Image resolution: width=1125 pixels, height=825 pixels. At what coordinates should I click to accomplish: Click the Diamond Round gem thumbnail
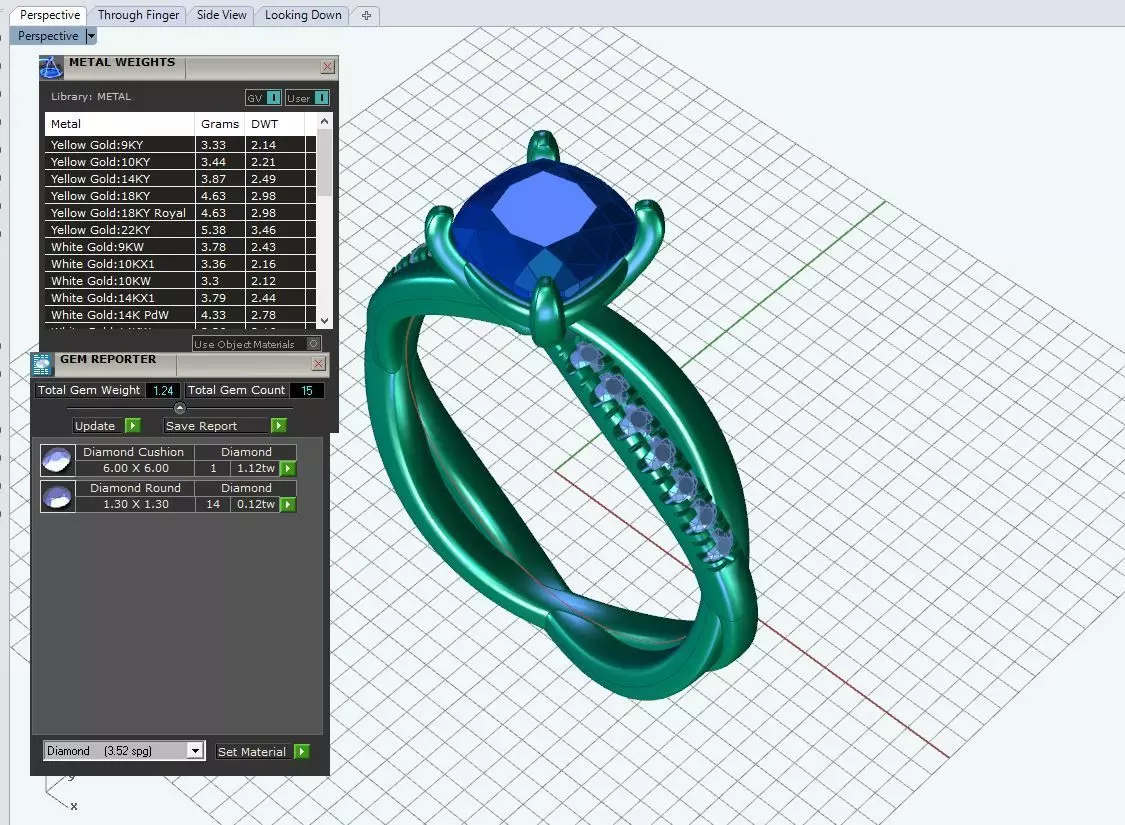click(x=57, y=496)
